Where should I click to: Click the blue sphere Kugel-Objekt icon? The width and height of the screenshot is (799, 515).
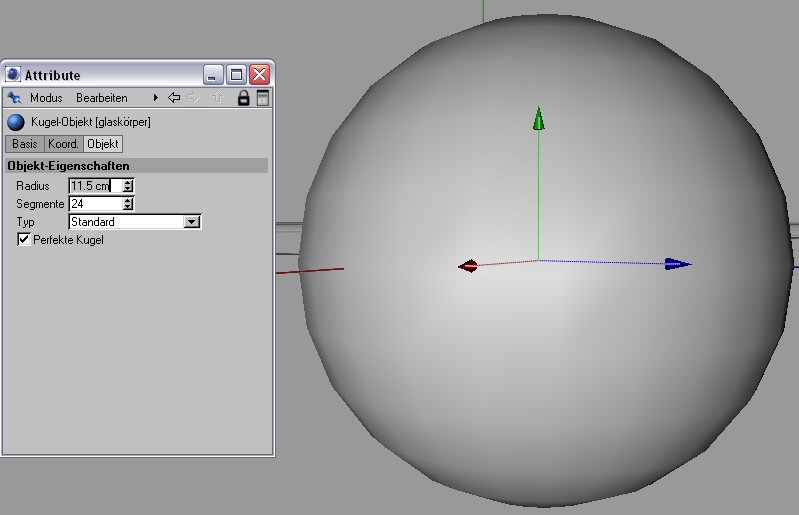coord(16,122)
